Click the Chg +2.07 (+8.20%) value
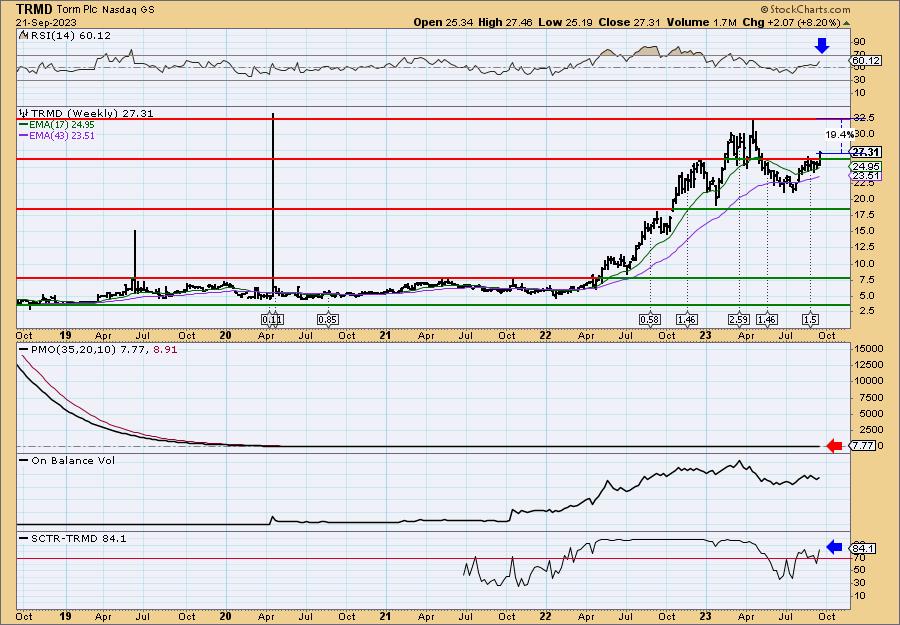900x625 pixels. pyautogui.click(x=792, y=22)
